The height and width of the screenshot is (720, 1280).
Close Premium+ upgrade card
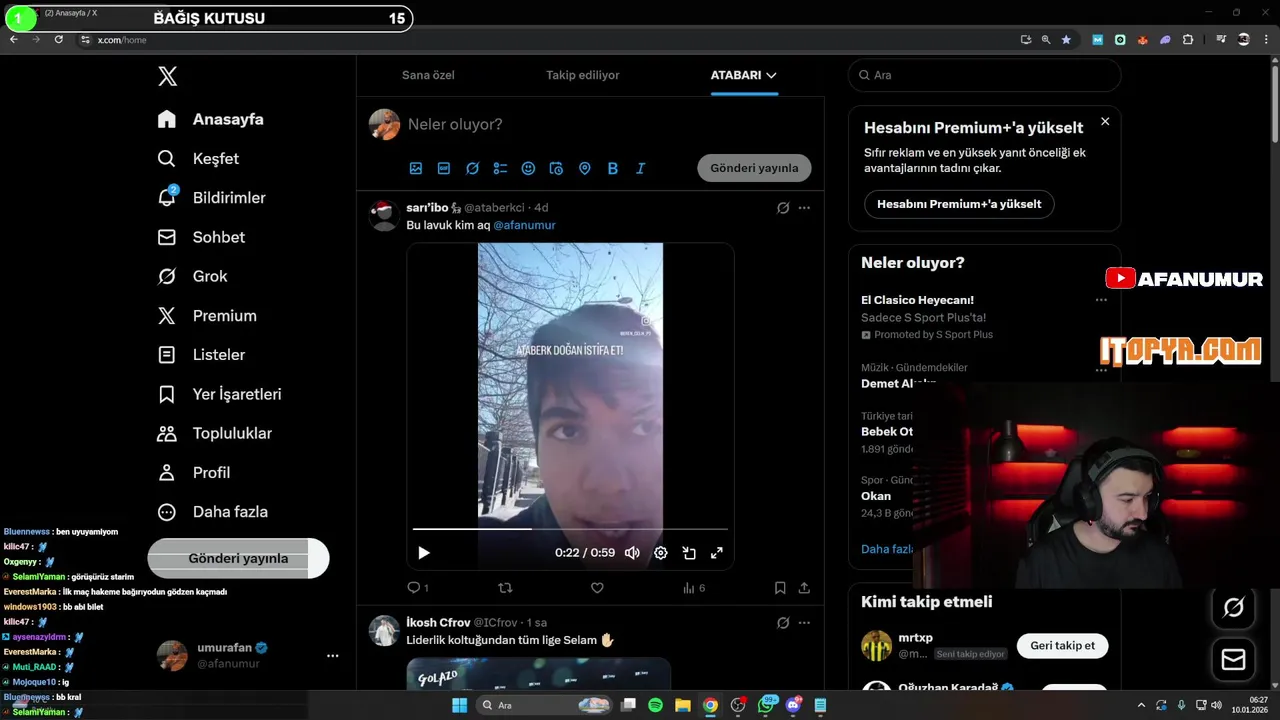[x=1105, y=121]
